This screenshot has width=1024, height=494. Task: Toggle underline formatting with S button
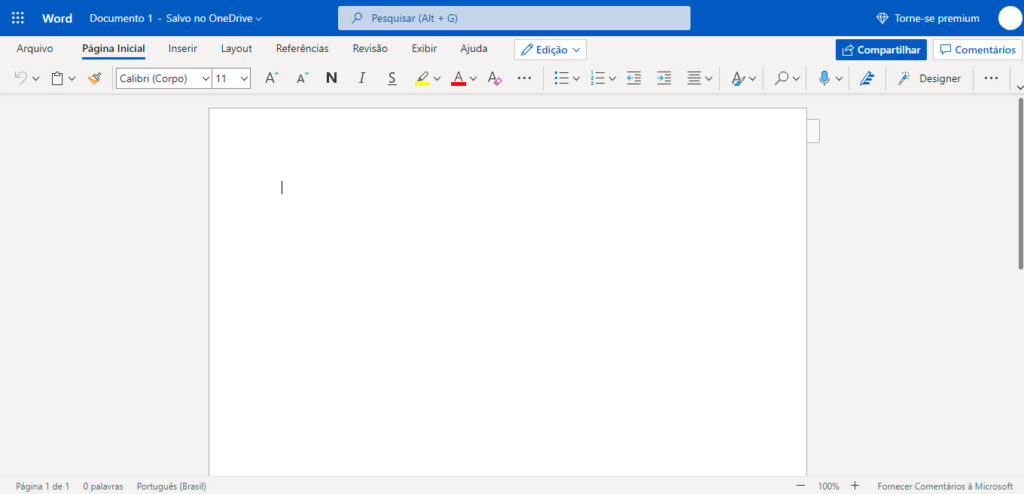[x=392, y=78]
